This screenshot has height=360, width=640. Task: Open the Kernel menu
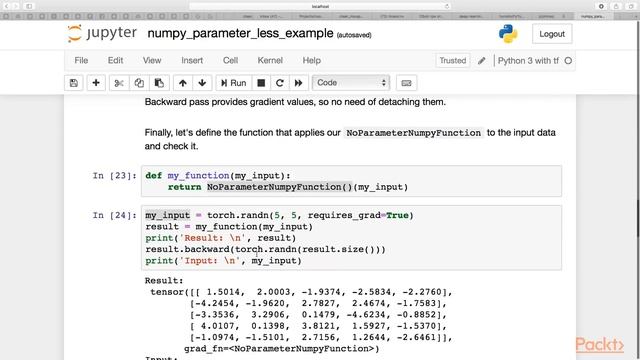(270, 60)
